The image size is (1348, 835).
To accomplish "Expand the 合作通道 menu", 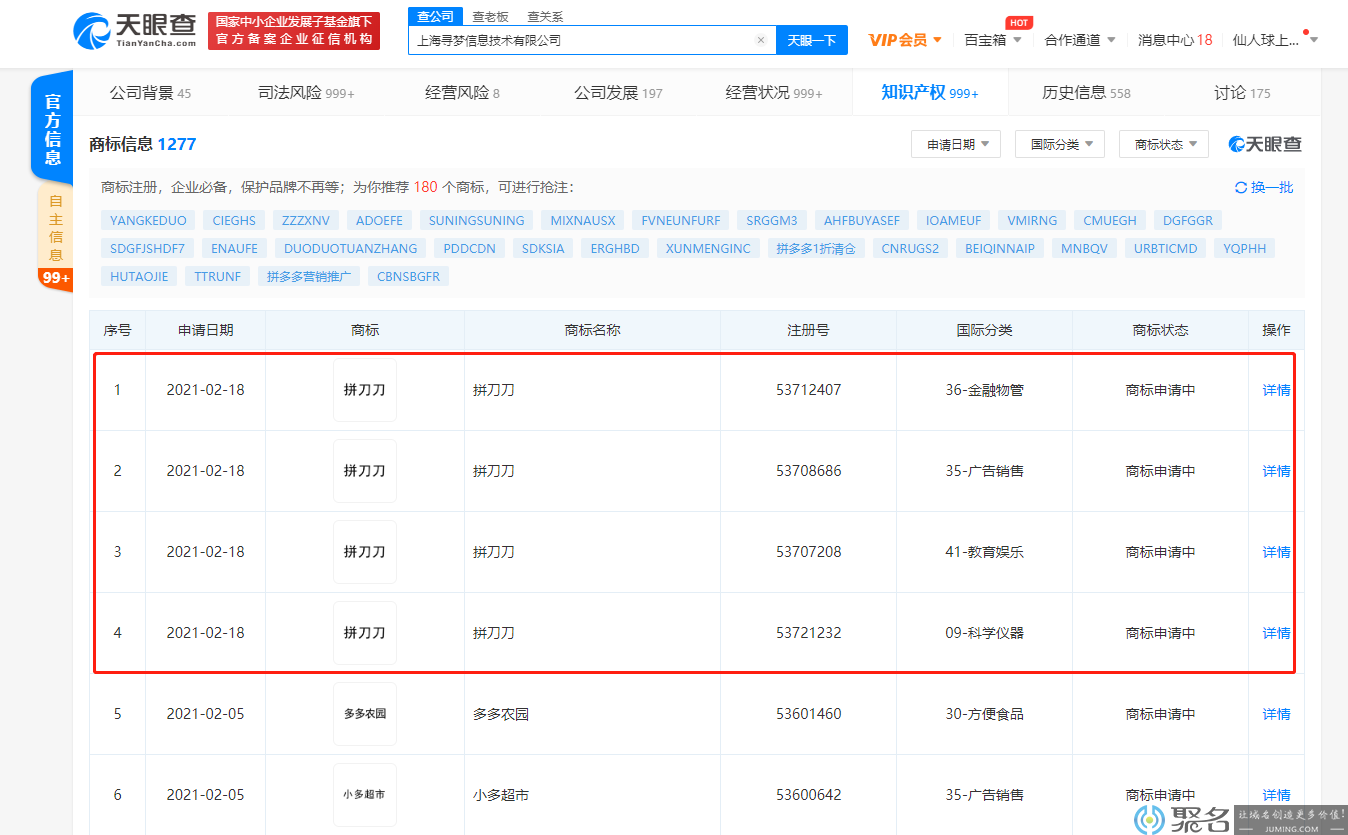I will pos(1080,40).
